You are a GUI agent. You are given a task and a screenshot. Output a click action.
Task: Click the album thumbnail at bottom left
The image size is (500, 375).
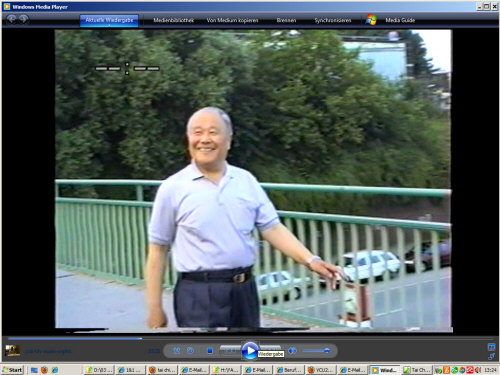[x=12, y=350]
